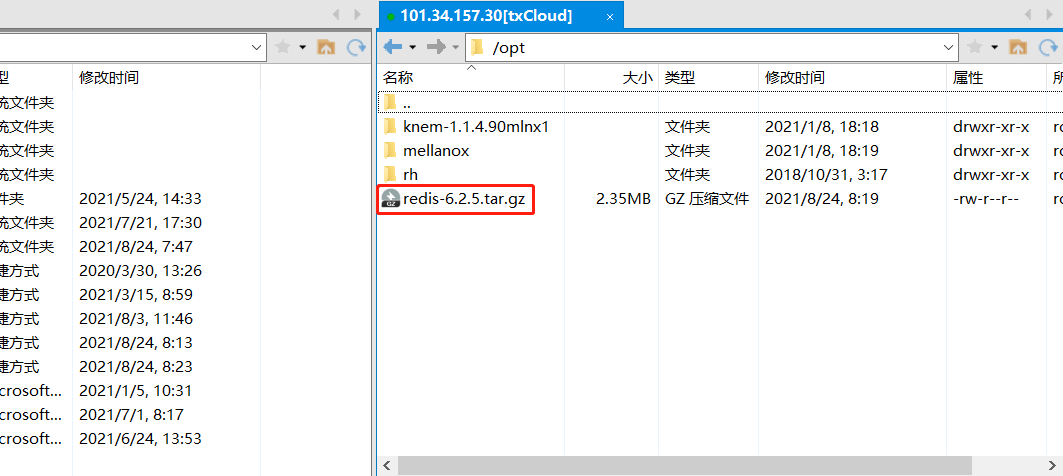
Task: Go back using the blue left arrow
Action: click(x=393, y=47)
